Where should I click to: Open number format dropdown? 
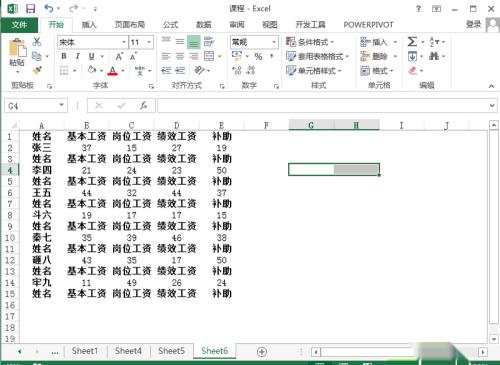pos(274,42)
